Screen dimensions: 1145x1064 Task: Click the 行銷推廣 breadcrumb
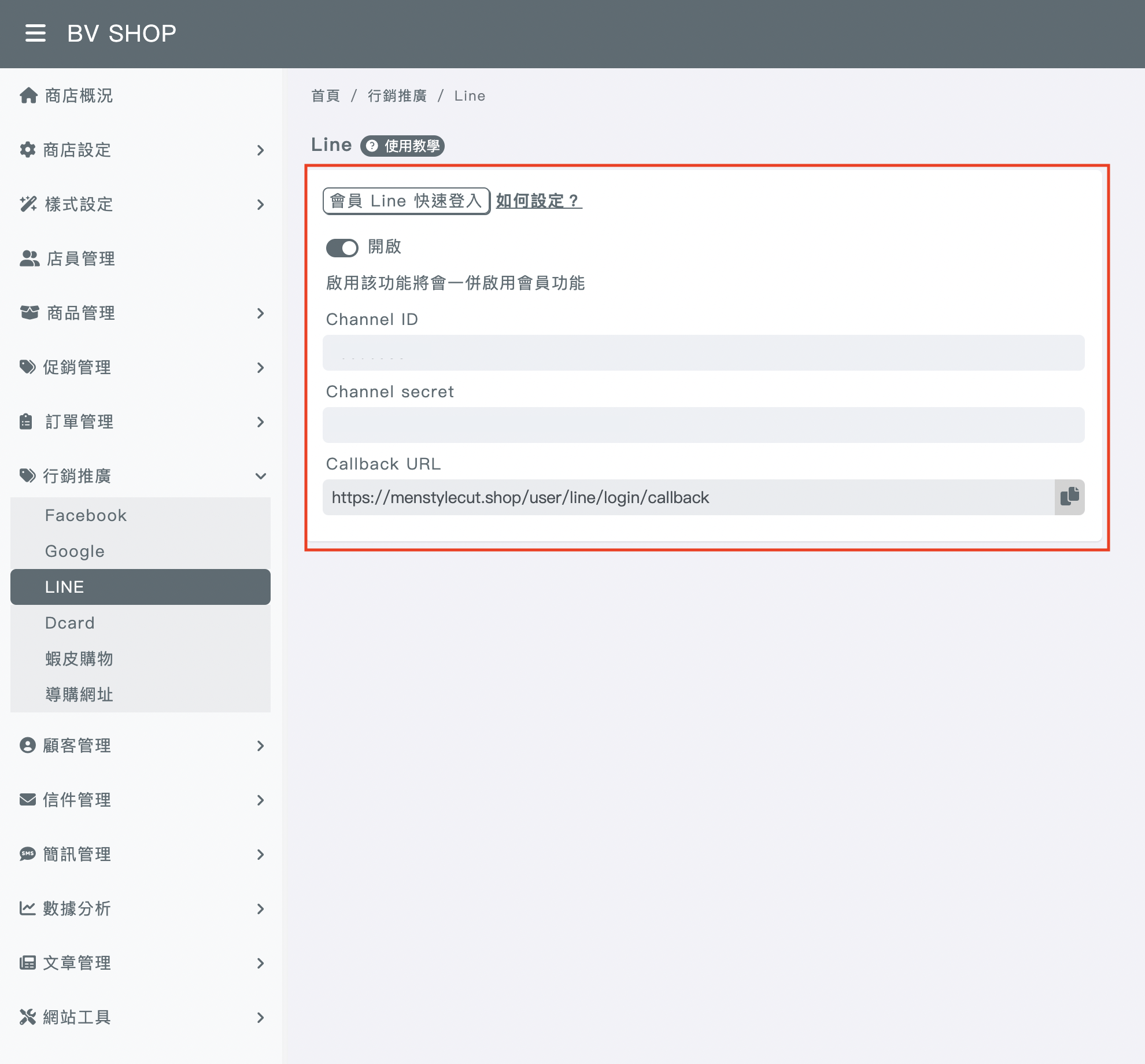coord(397,95)
